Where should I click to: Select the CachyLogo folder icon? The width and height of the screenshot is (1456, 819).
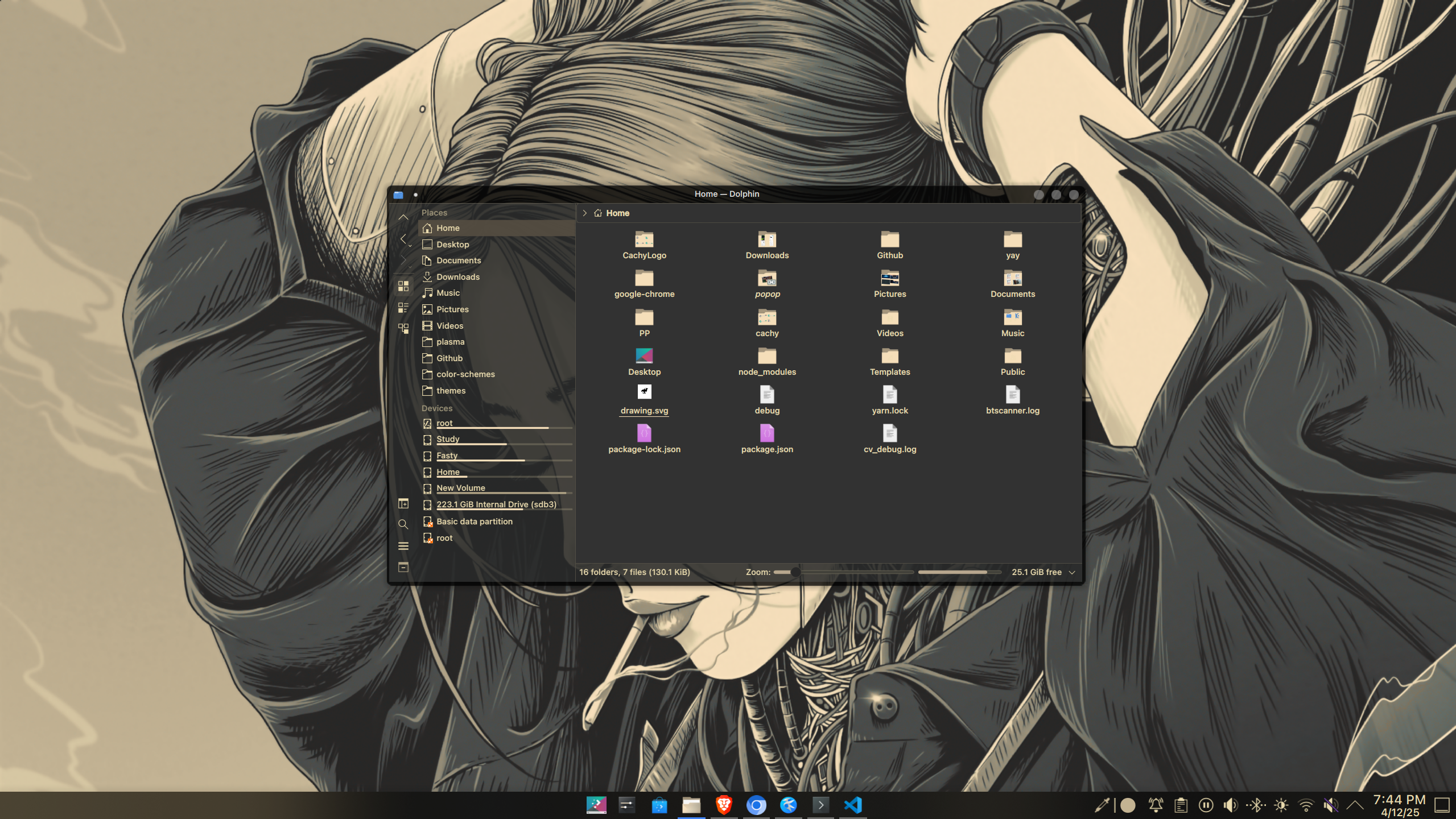click(644, 239)
